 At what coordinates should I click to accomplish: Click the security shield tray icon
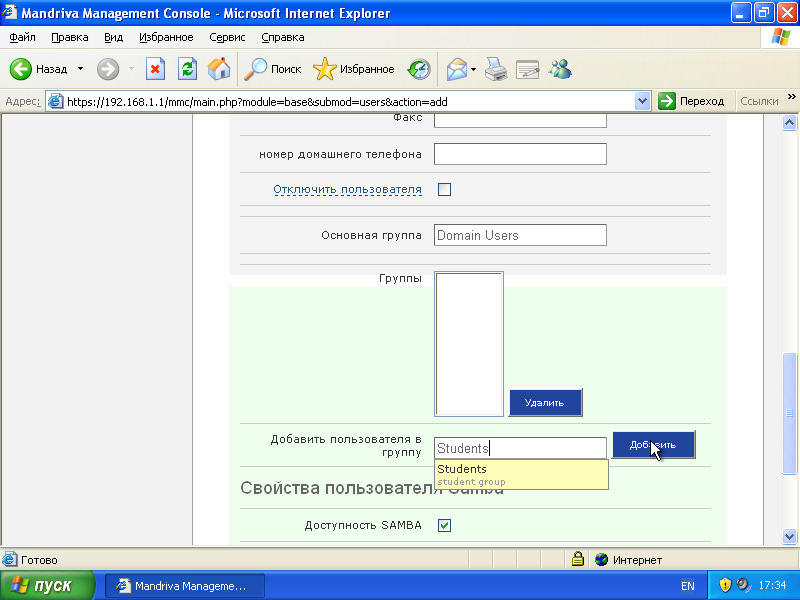click(724, 585)
